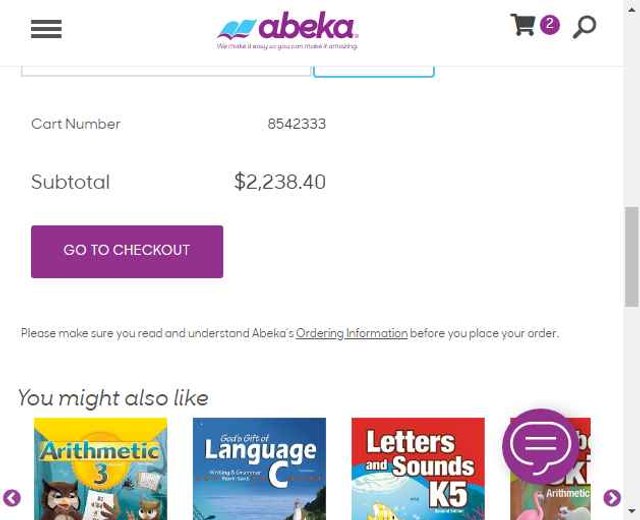Open the Ordering Information link
The image size is (640, 520).
click(x=351, y=334)
